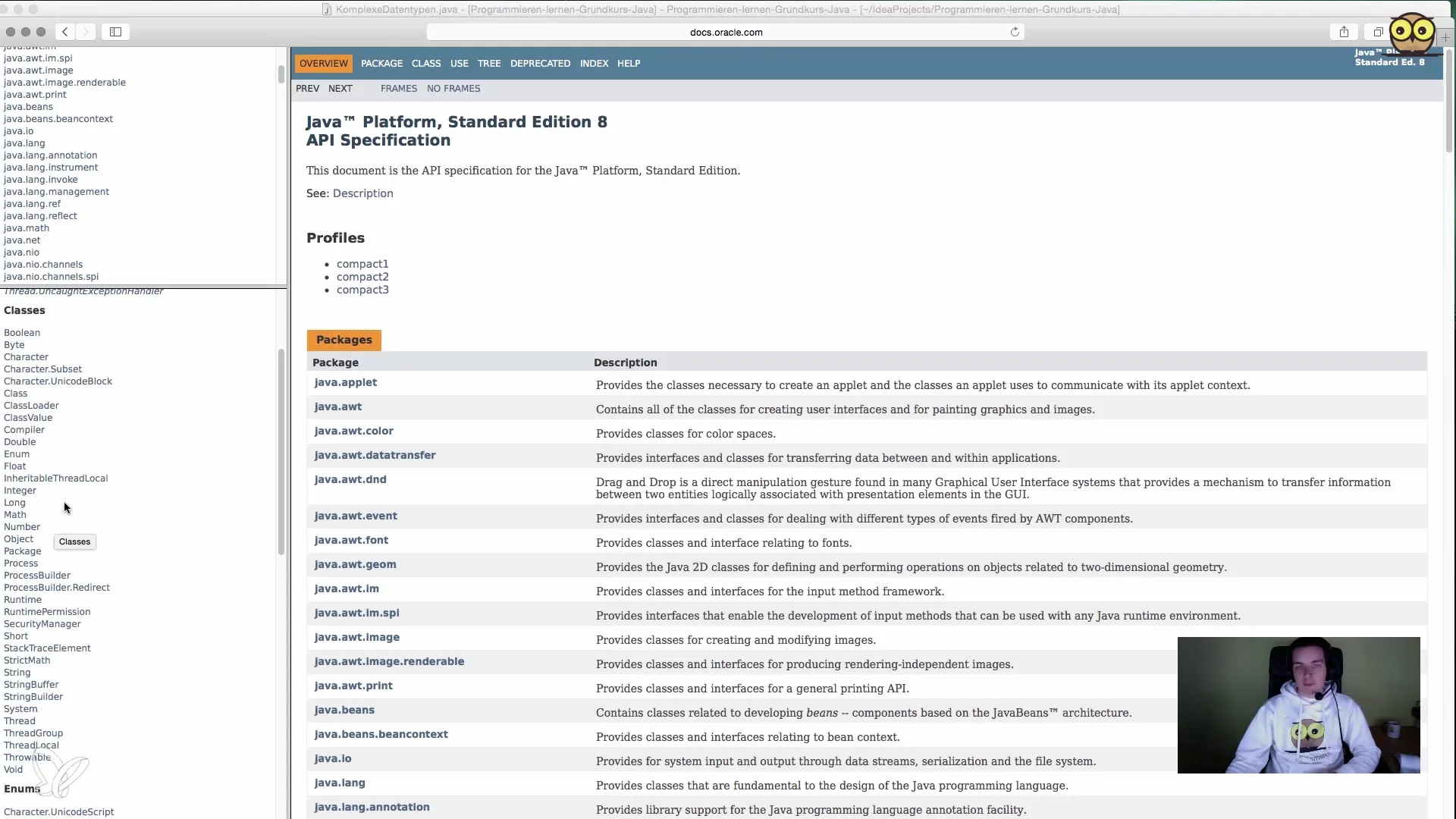Go back with Safari's back arrow
The image size is (1456, 819).
[x=65, y=32]
